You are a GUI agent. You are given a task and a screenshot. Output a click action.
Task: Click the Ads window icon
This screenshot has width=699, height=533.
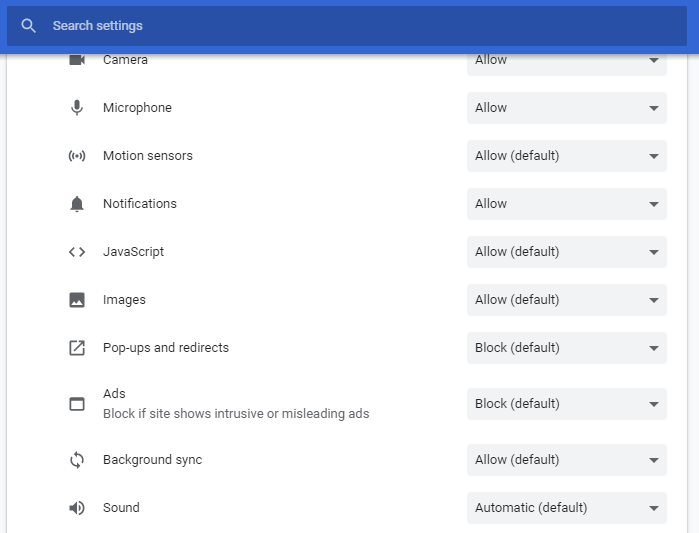tap(77, 404)
